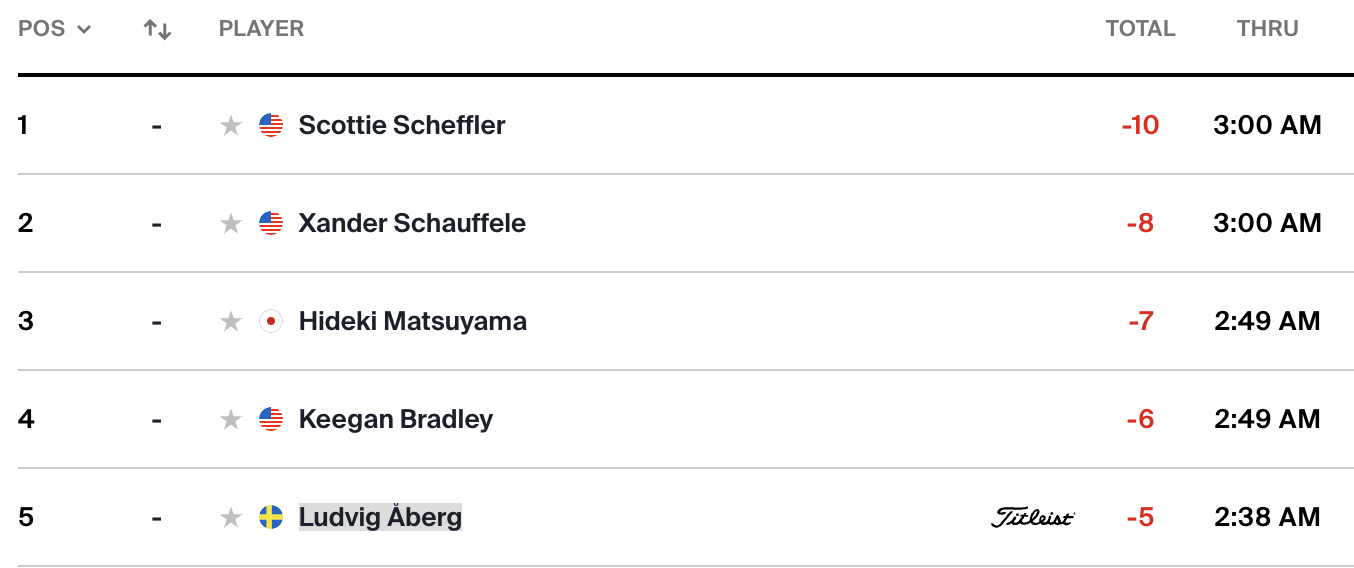The image size is (1354, 568).
Task: Star Keegan Bradley as a favorite
Action: (x=231, y=419)
